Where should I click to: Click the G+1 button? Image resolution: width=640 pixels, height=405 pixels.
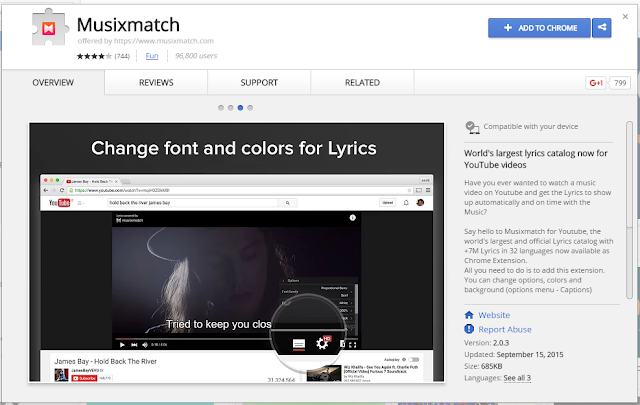point(596,83)
